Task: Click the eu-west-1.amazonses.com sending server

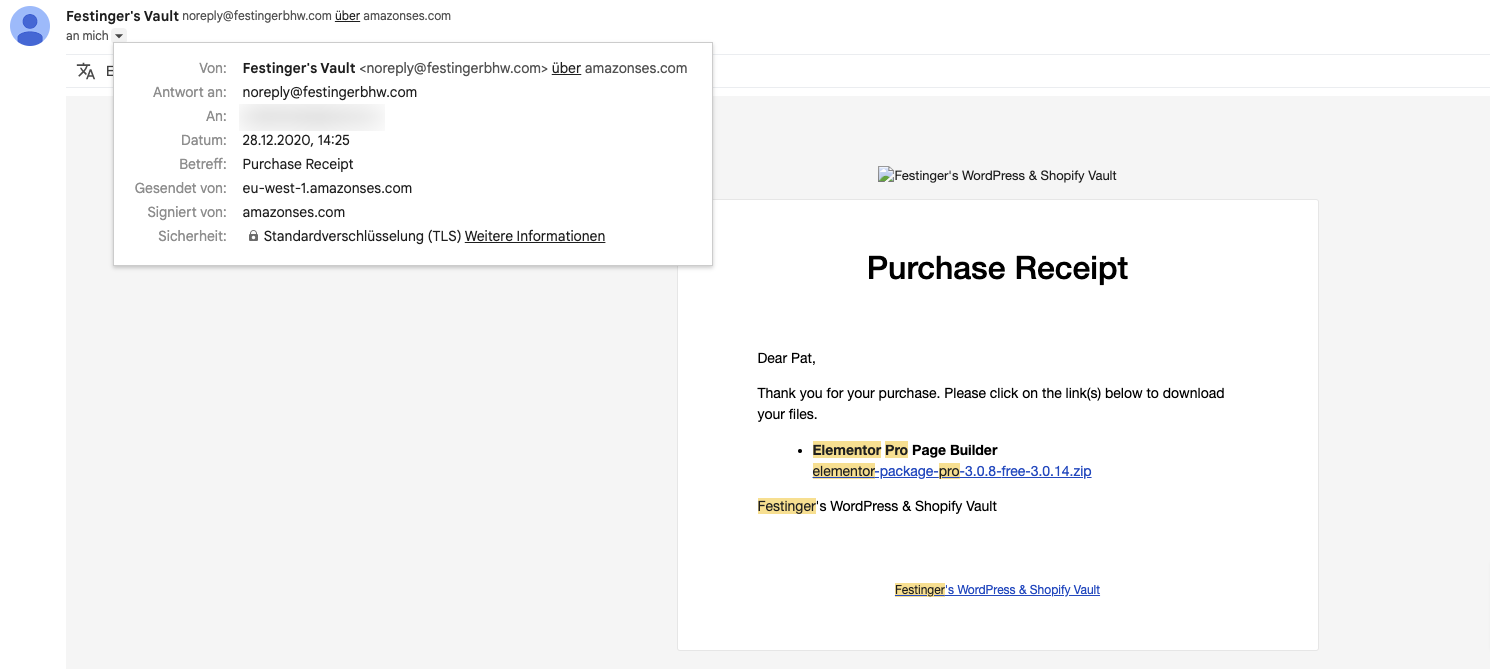Action: point(327,189)
